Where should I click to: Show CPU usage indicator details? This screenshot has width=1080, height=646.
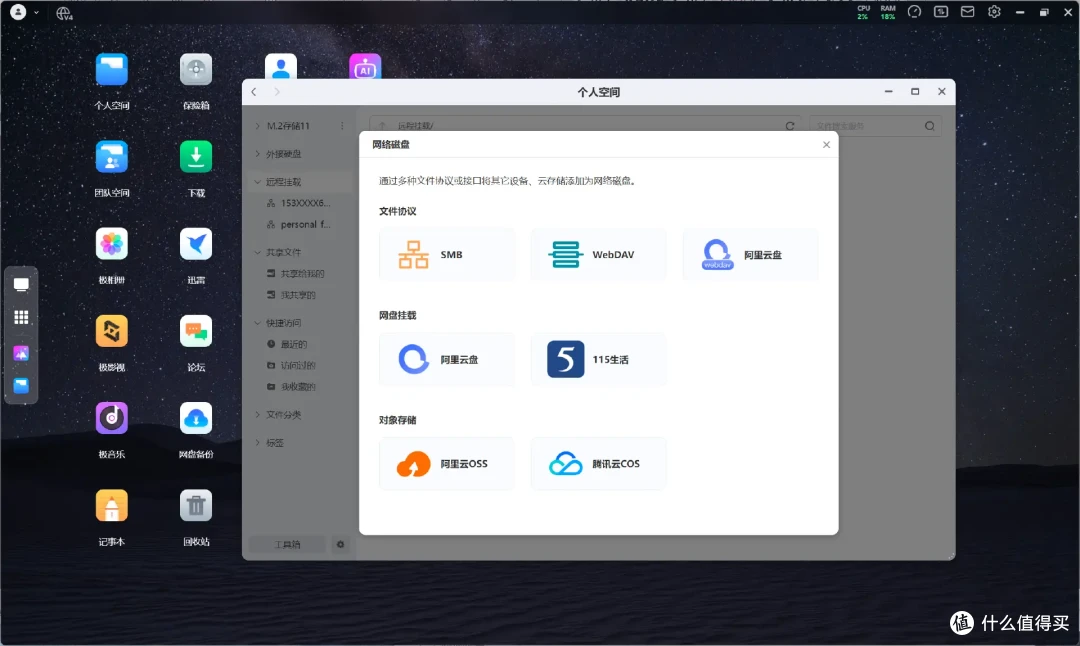click(863, 12)
